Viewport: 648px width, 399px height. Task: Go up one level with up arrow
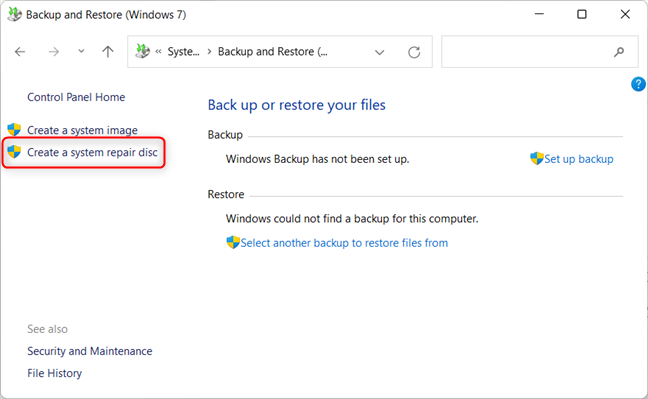click(108, 51)
